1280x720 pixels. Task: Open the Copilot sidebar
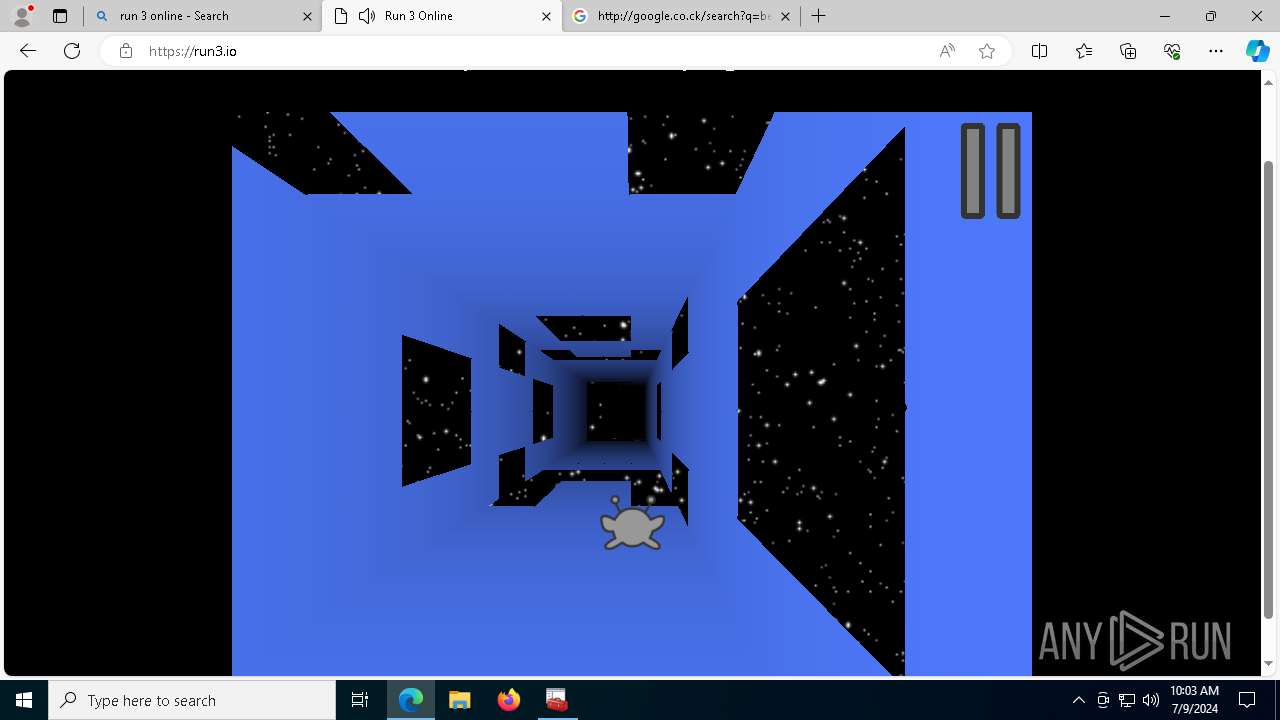[x=1257, y=51]
